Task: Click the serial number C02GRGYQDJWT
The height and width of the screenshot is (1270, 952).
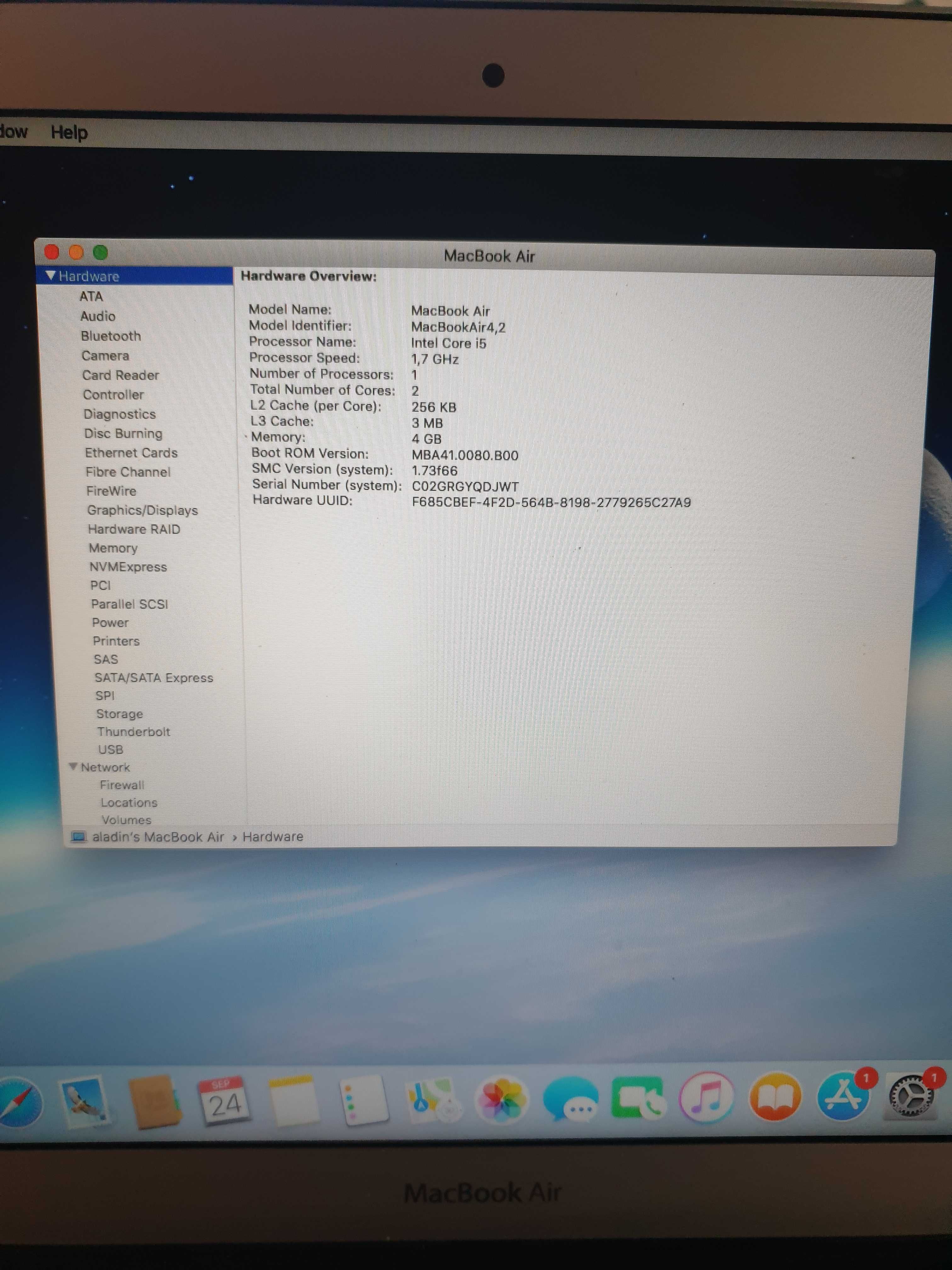Action: [465, 486]
